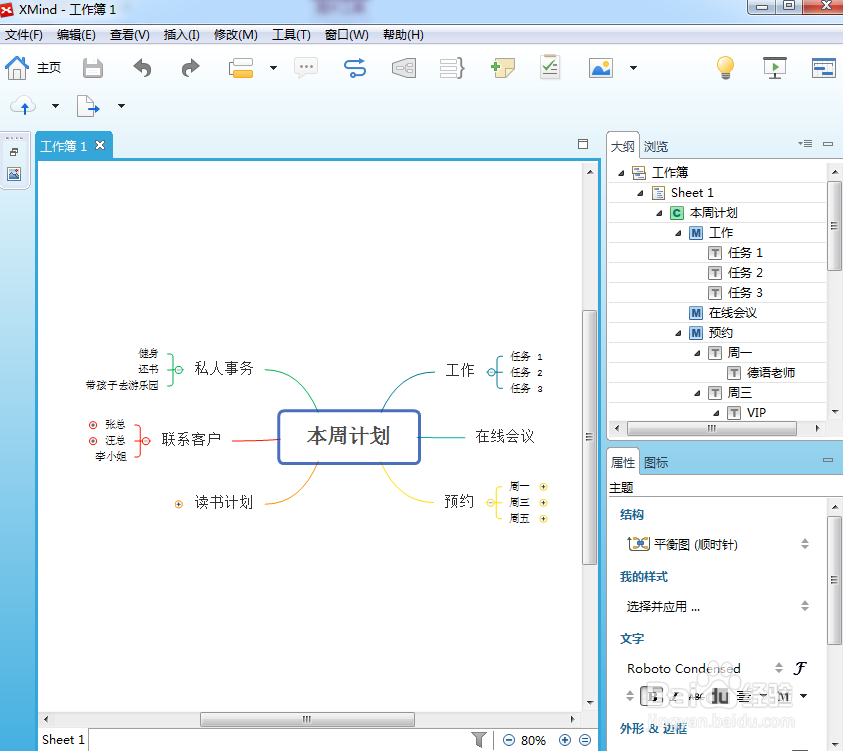Viewport: 843px width, 751px height.
Task: Add a comment with the speech bubble icon
Action: coord(306,68)
